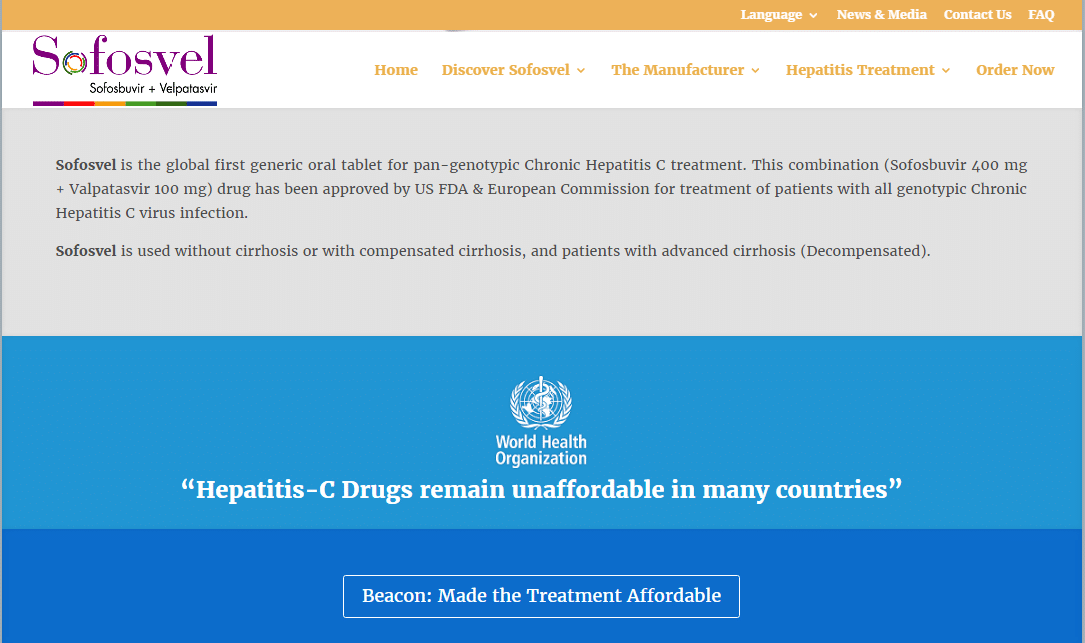Click the quote about Hepatitis-C Drugs unaffordable
Viewport: 1085px width, 643px height.
point(541,489)
